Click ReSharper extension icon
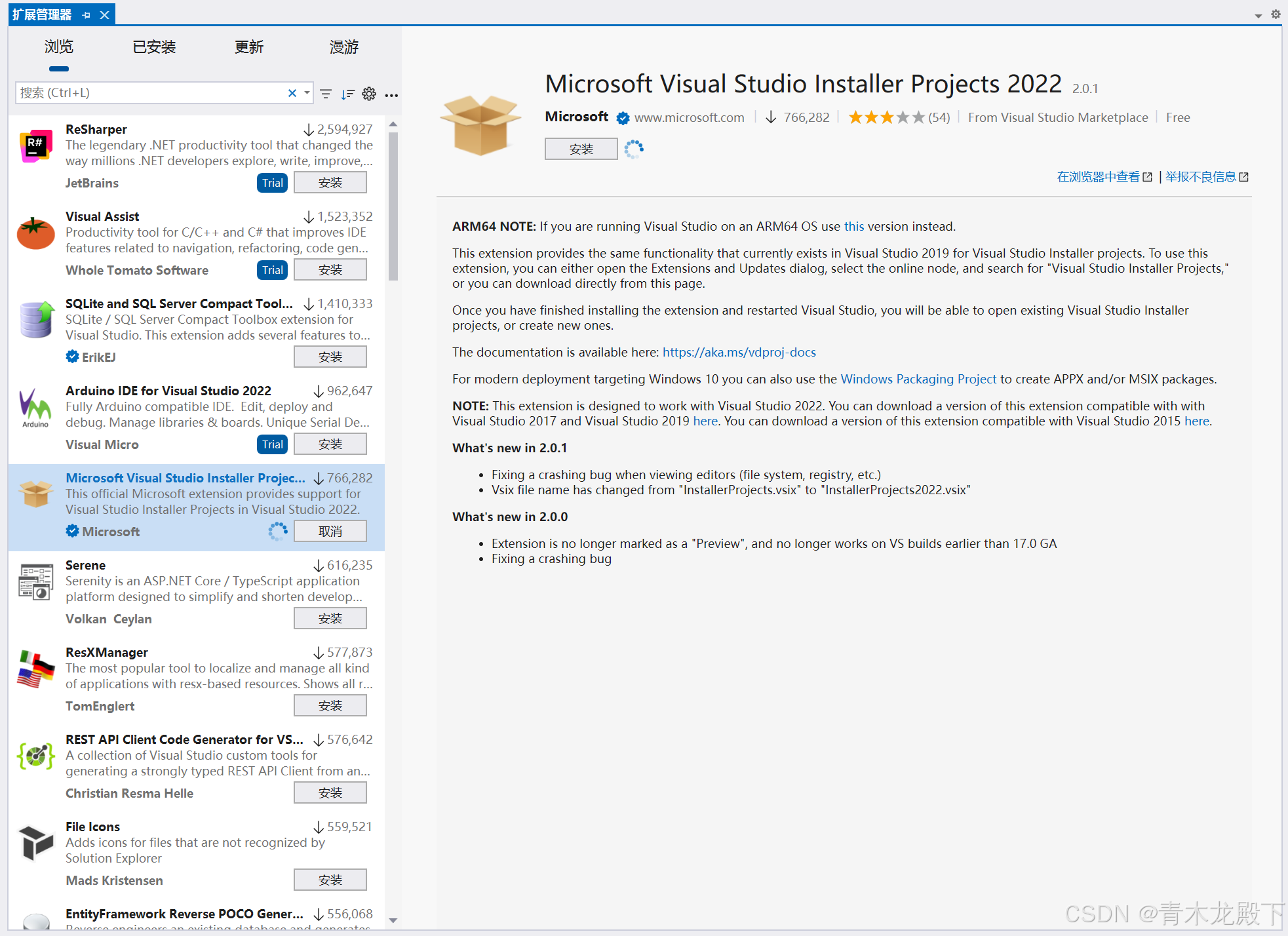The image size is (1288, 936). coord(36,146)
